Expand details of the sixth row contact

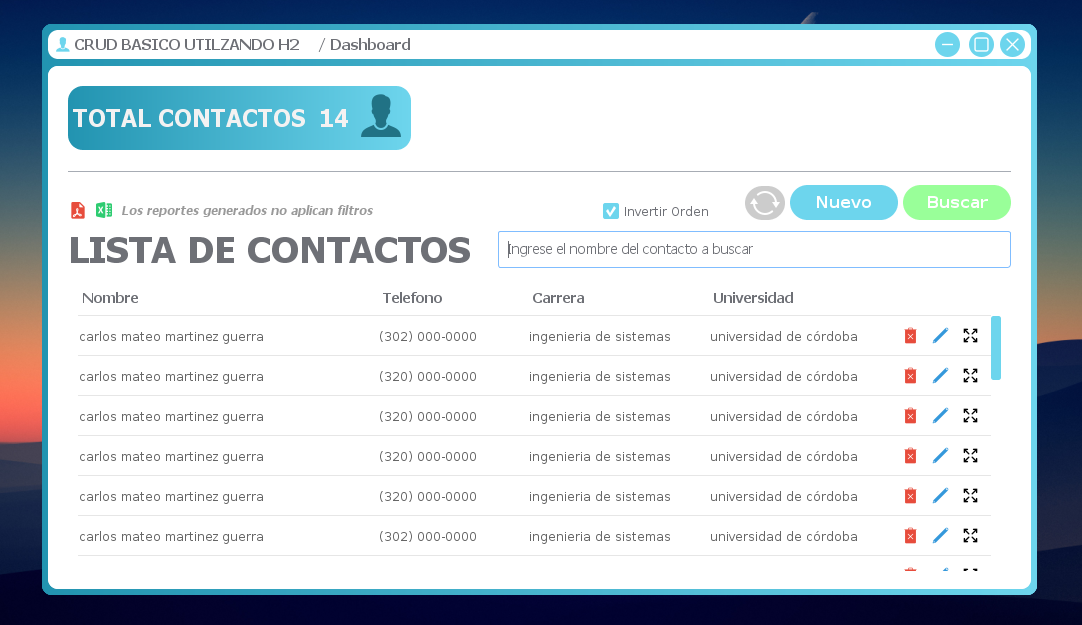pyautogui.click(x=970, y=536)
